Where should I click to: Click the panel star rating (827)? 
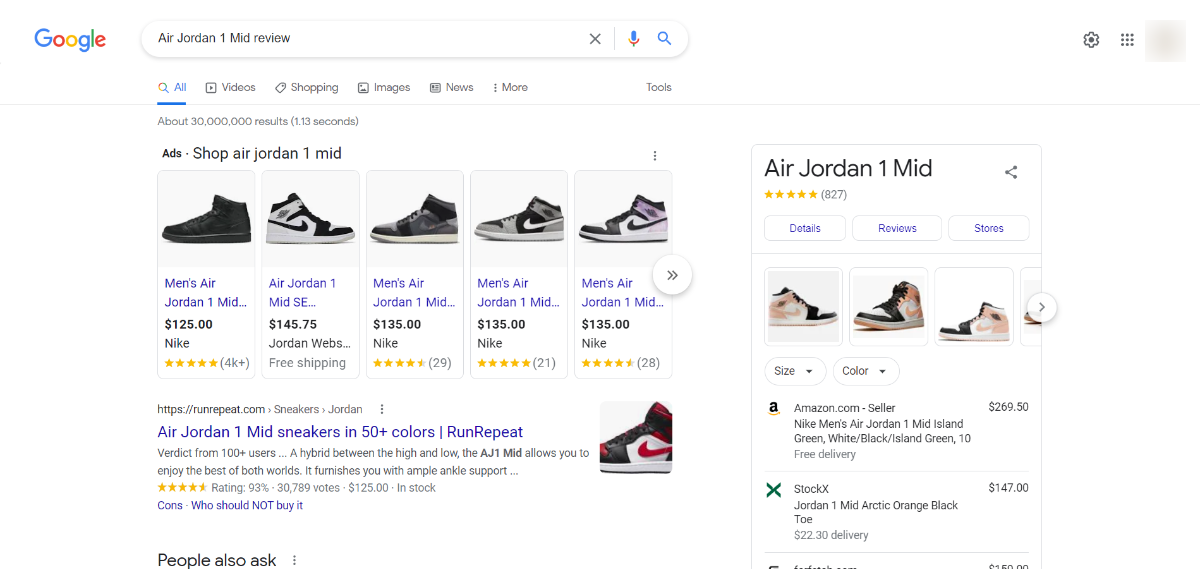pos(805,195)
